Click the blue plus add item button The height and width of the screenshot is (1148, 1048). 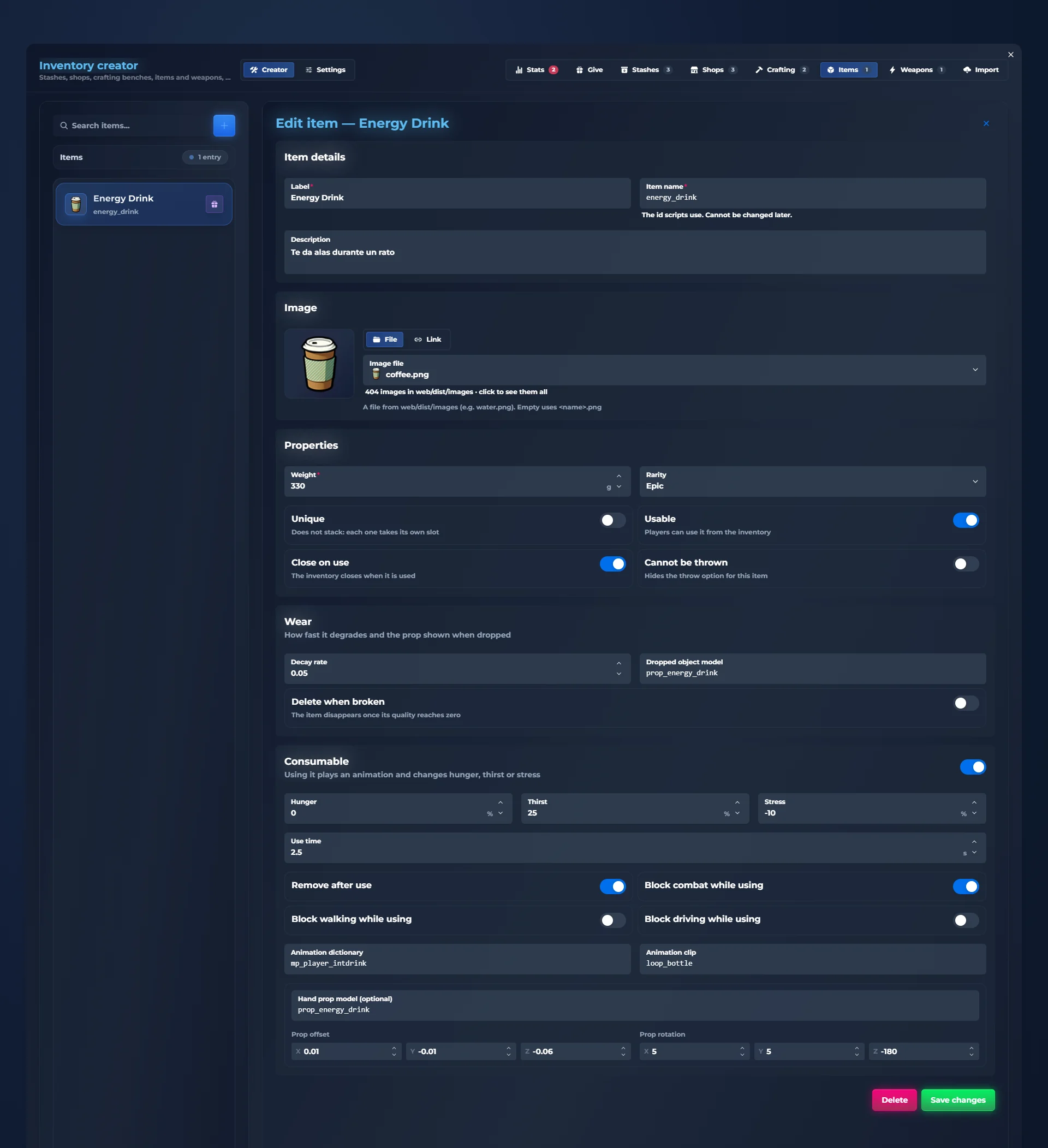[x=224, y=125]
